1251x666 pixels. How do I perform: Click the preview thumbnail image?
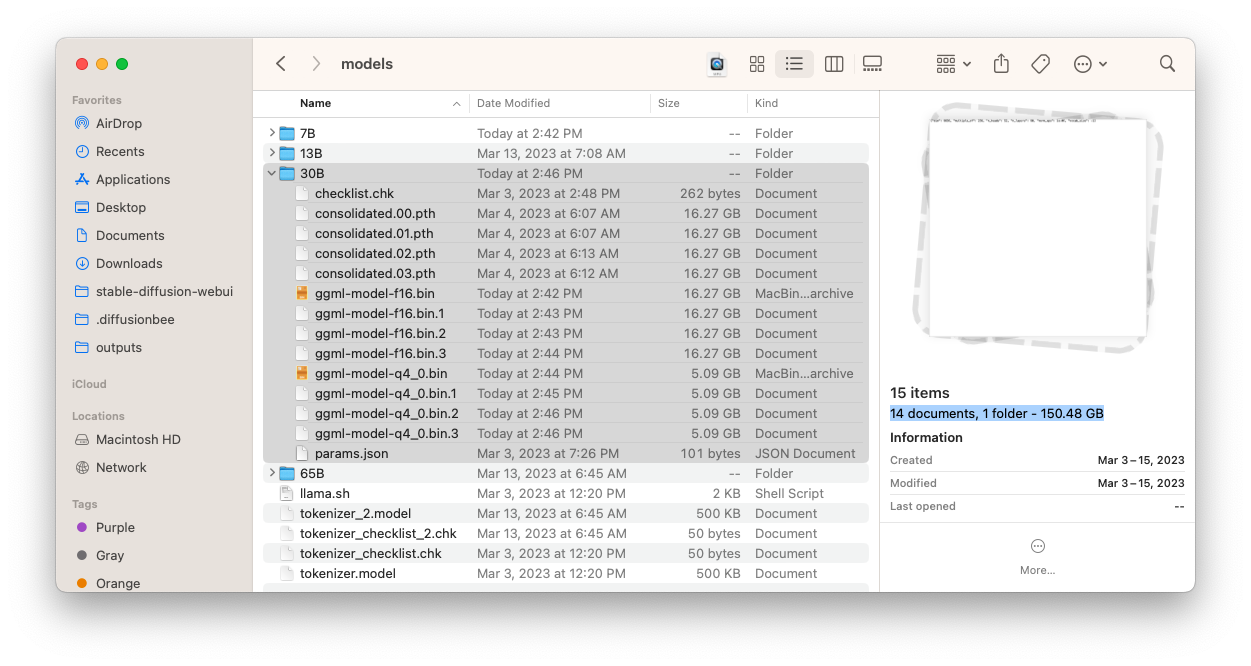point(1037,228)
